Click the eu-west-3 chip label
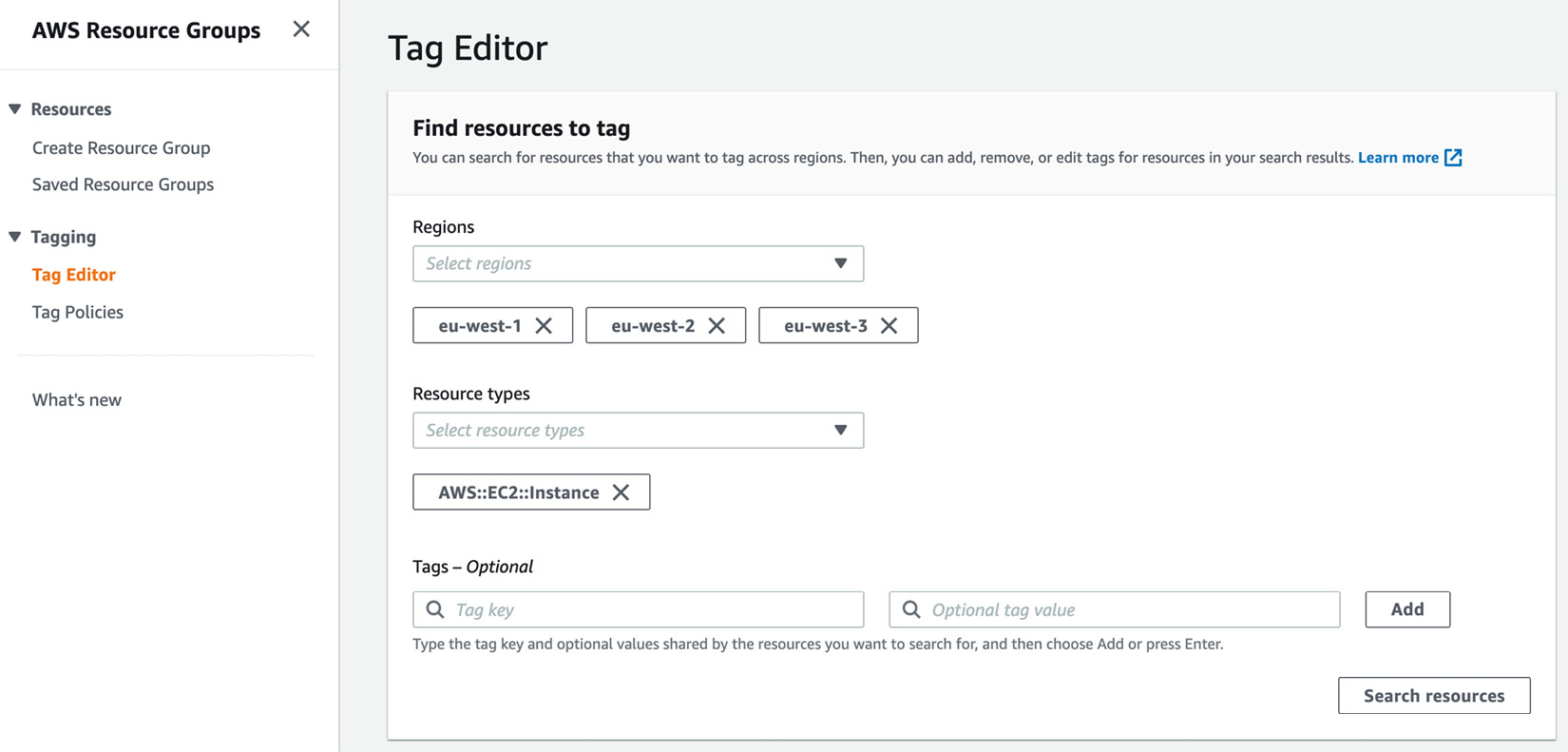Screen dimensions: 1568x752 coord(826,326)
